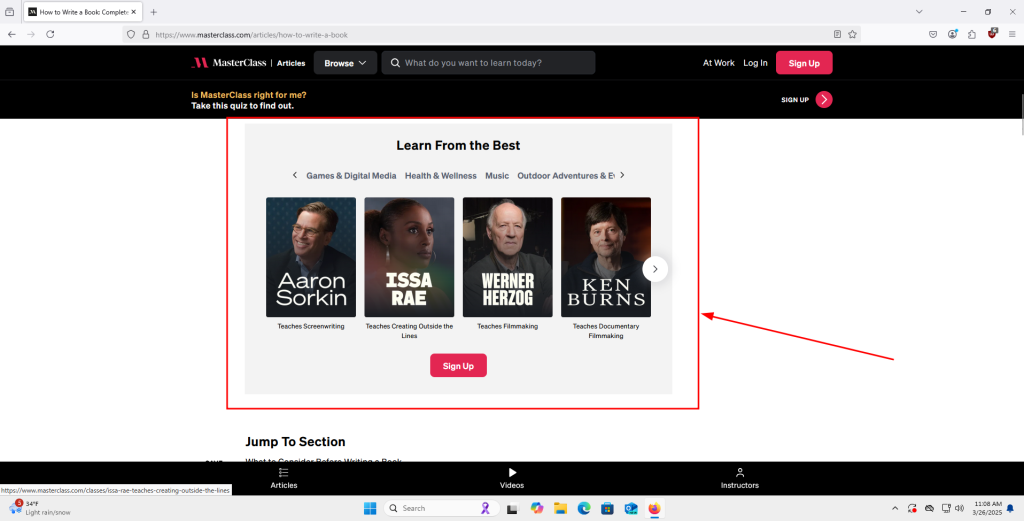Bookmark this page with the star icon
Image resolution: width=1024 pixels, height=521 pixels.
(x=852, y=35)
